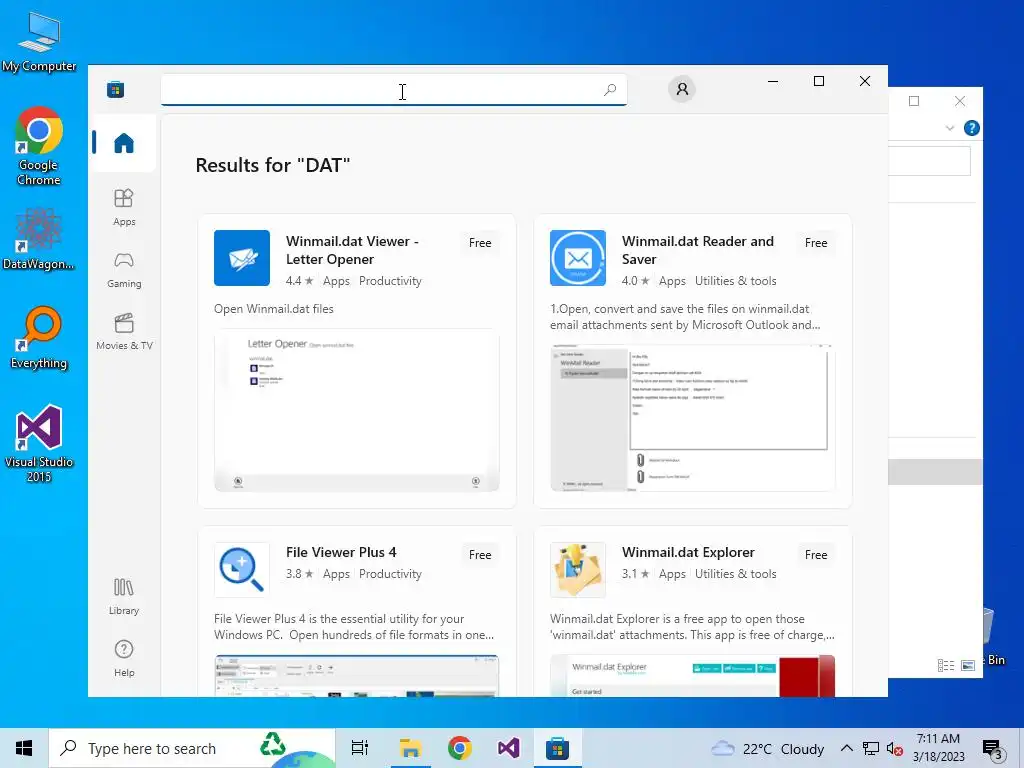Screen dimensions: 1024x768
Task: Click the 3.1 star rating text
Action: [x=635, y=574]
